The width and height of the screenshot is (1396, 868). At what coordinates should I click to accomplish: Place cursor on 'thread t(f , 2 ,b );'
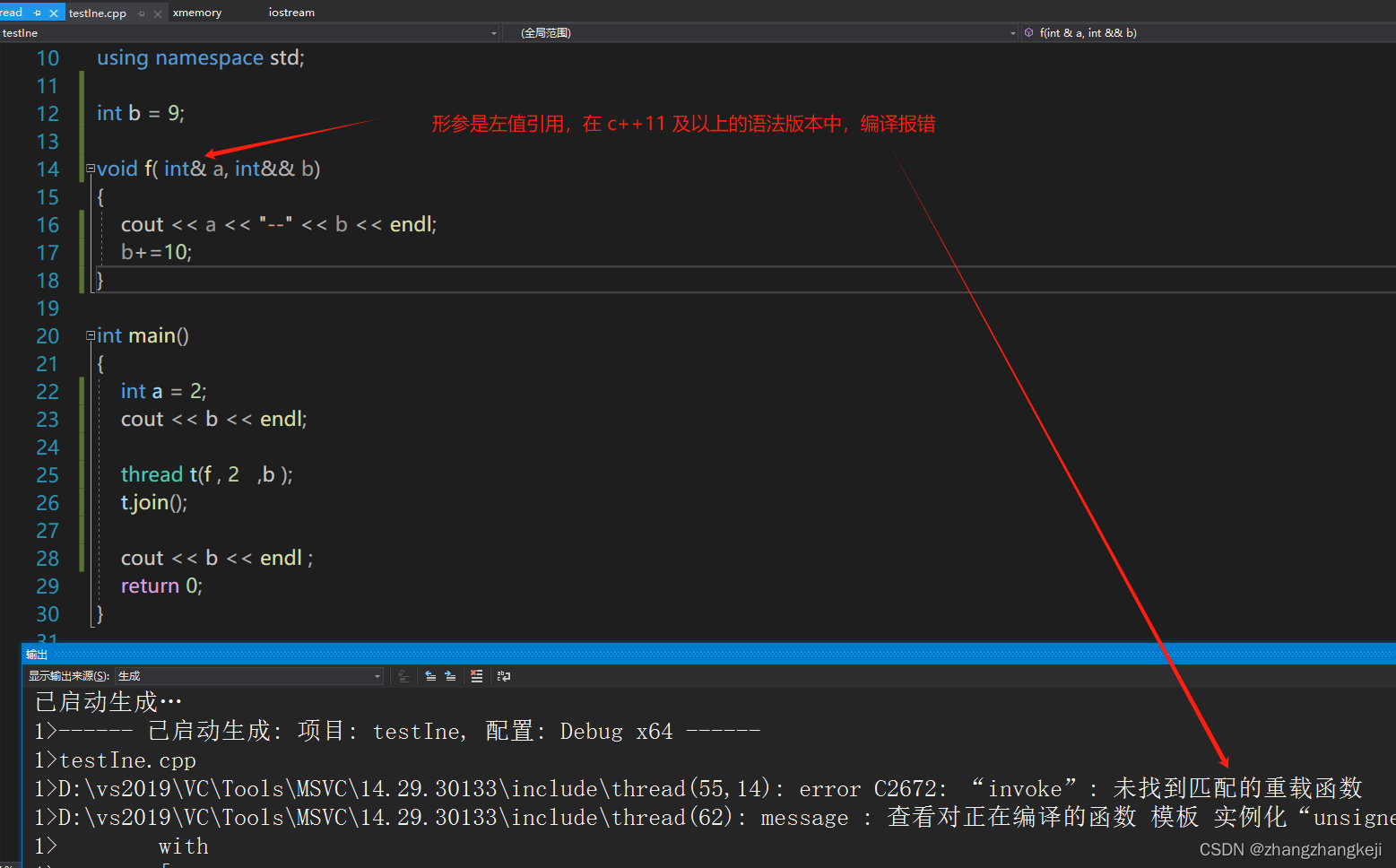point(207,475)
